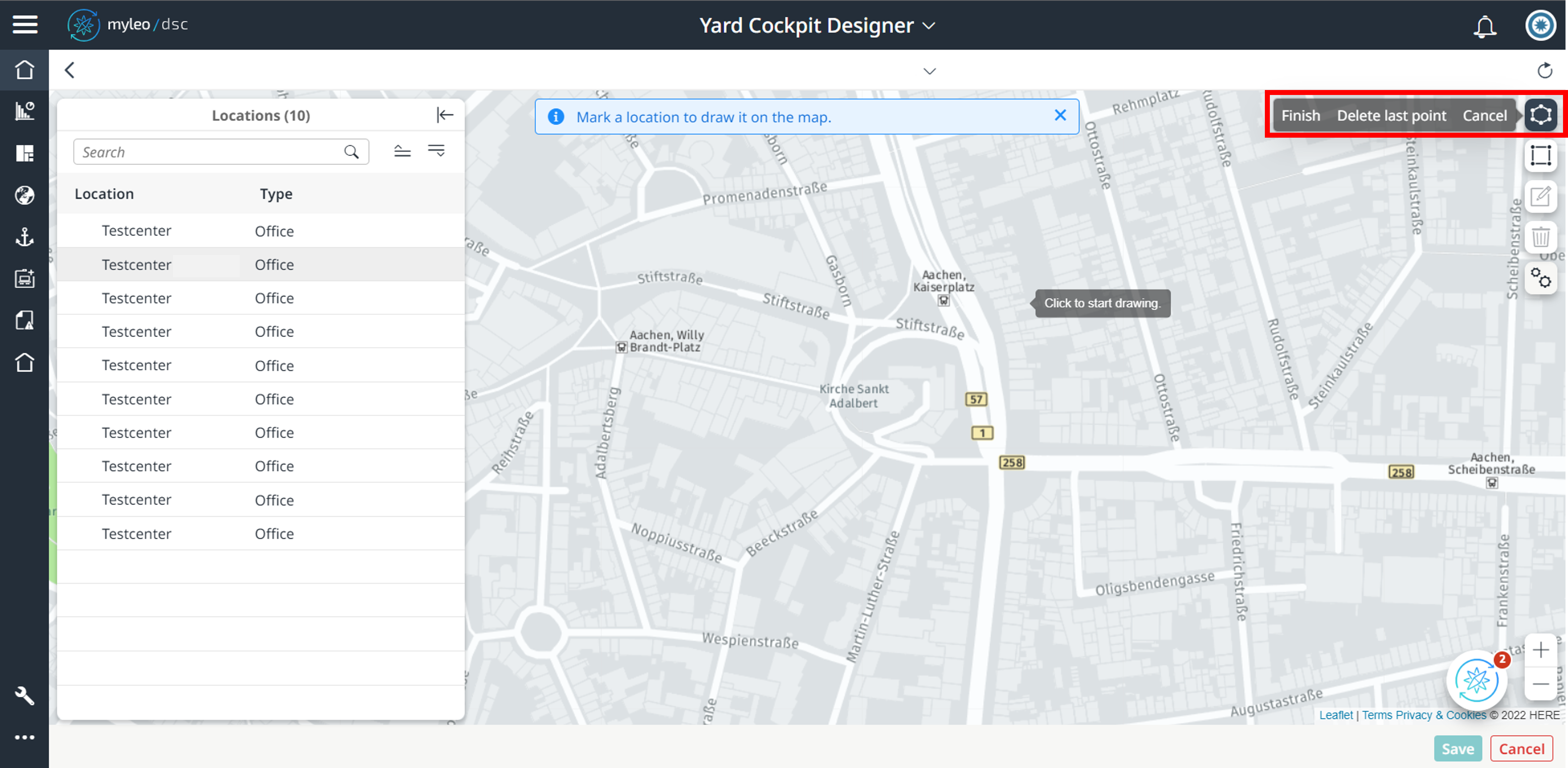
Task: Select the draw rectangle tool
Action: 1541,156
